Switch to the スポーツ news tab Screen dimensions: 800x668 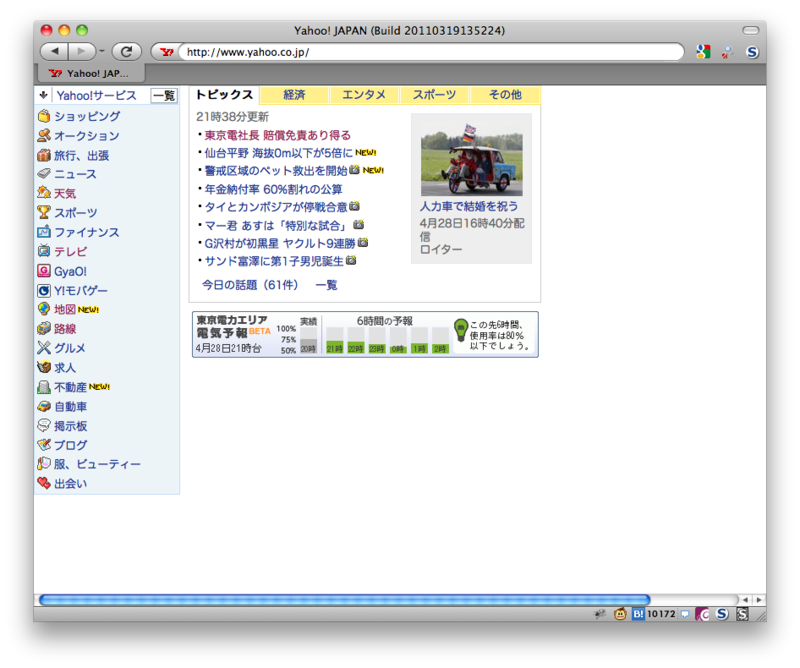[x=434, y=95]
